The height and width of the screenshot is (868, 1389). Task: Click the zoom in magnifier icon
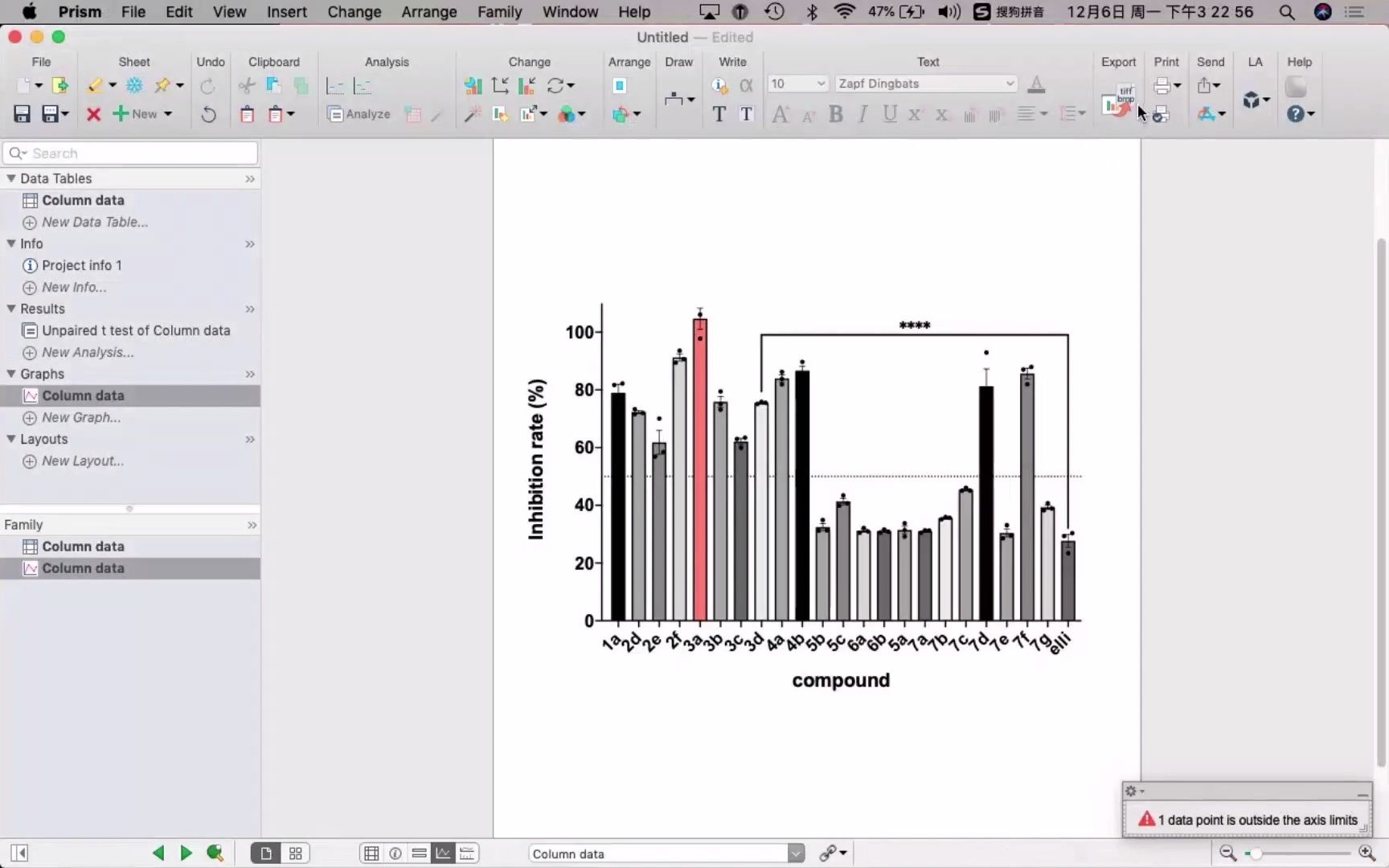pos(1366,853)
